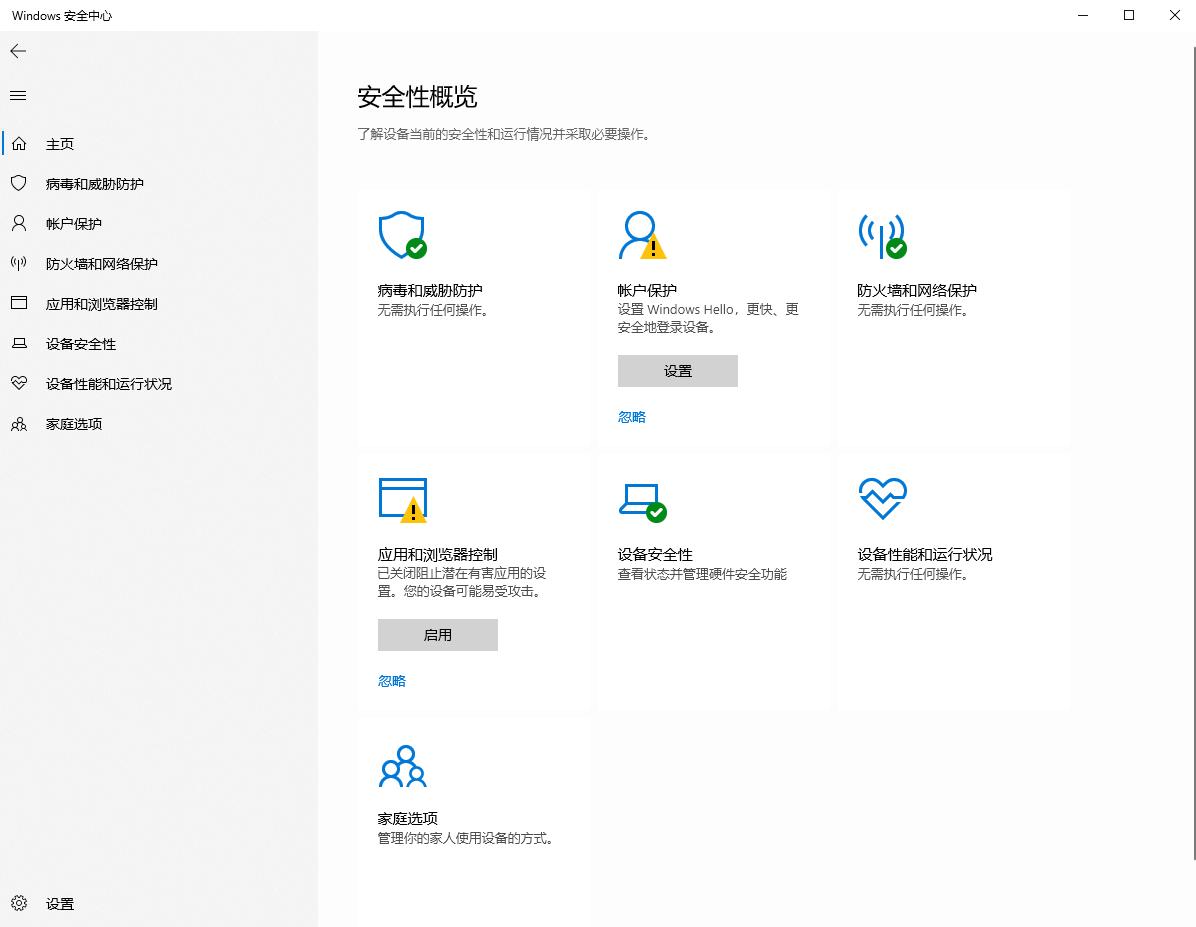Select the 防火墙和网络保护 firewall icon
Screen dimensions: 1196x927
click(884, 235)
